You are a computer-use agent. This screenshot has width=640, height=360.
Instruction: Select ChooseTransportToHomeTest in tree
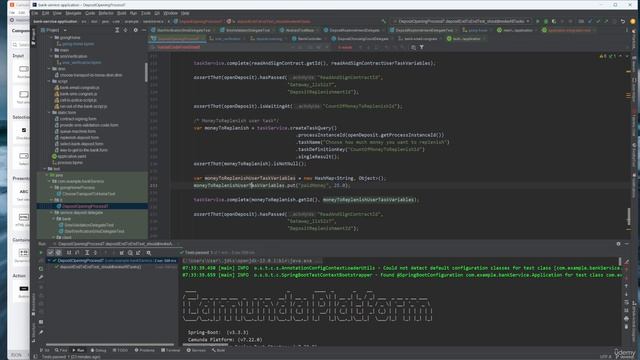(x=87, y=194)
